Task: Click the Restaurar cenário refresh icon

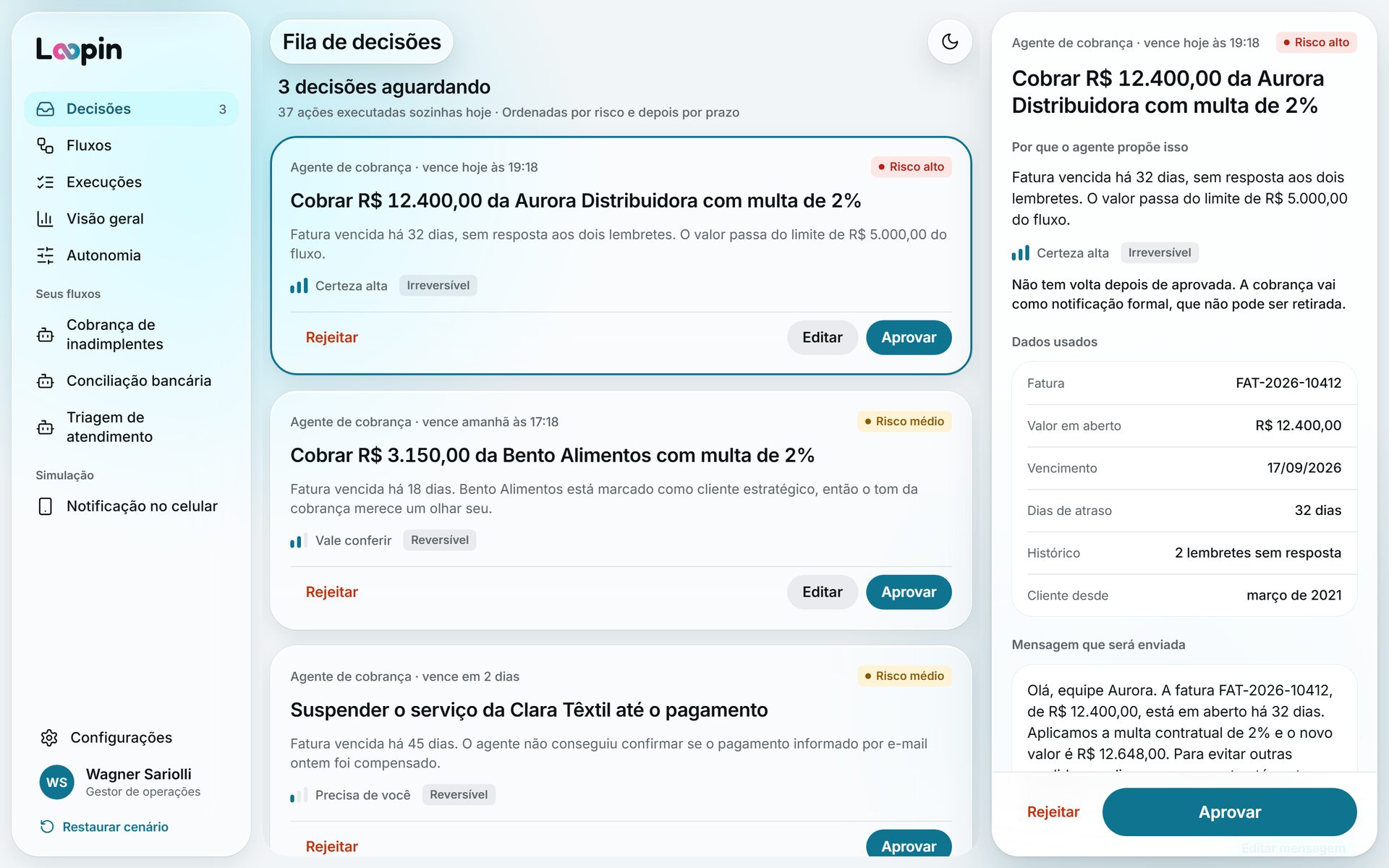Action: (x=47, y=827)
